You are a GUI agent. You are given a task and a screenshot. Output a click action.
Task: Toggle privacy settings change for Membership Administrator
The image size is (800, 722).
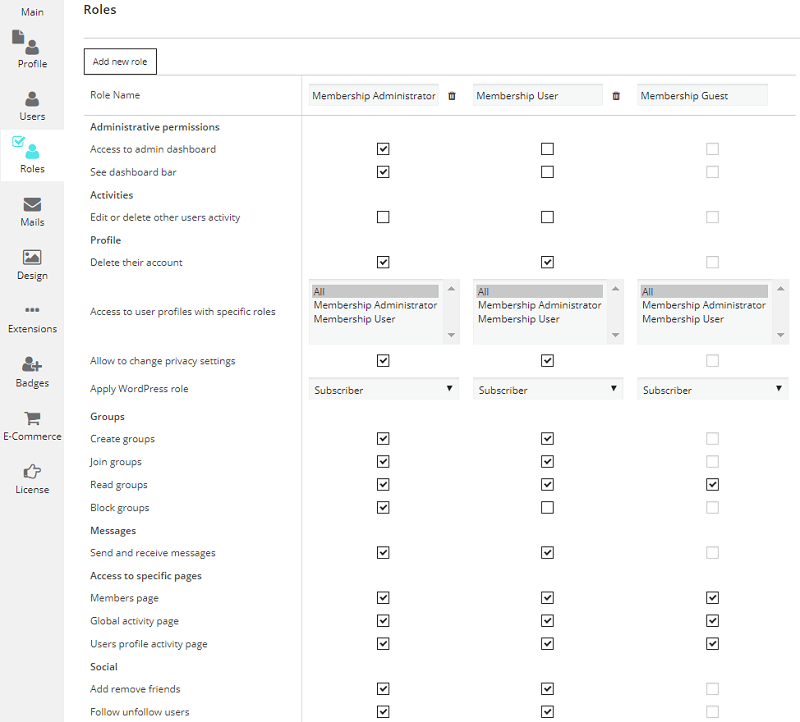pyautogui.click(x=383, y=361)
